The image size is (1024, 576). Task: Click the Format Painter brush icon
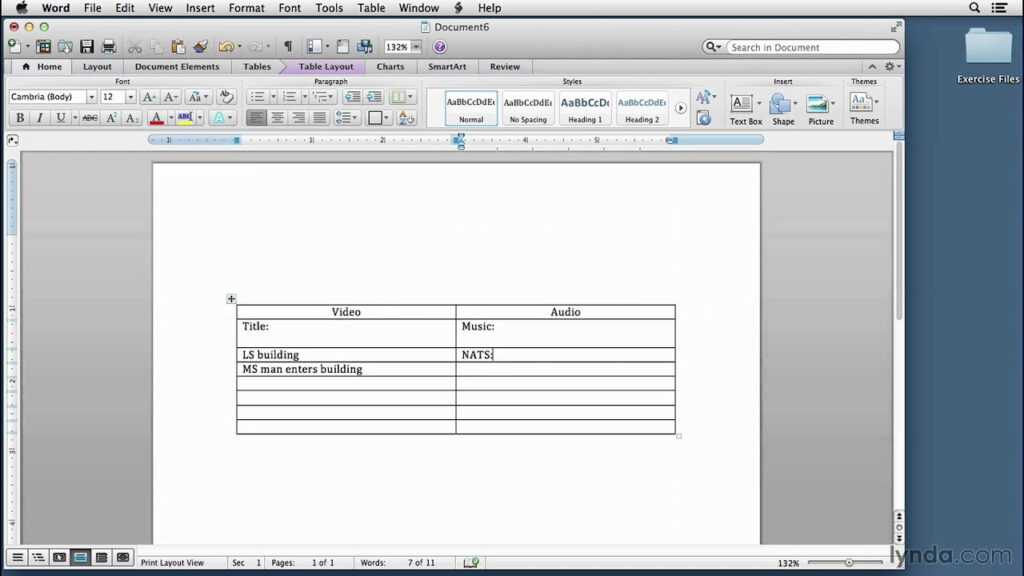[x=199, y=46]
